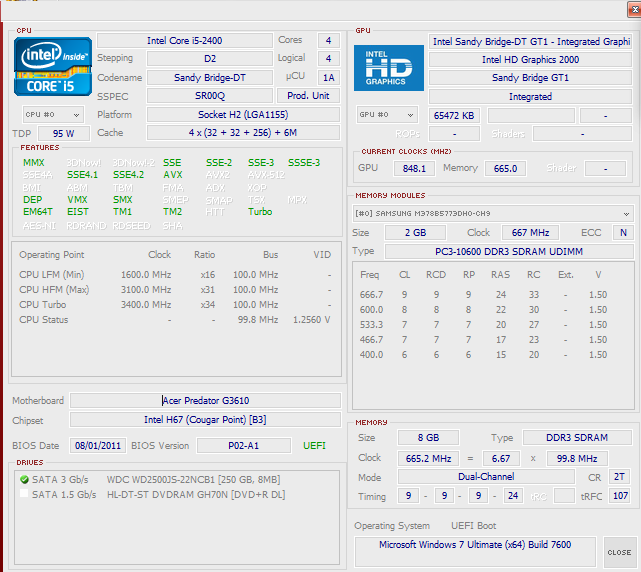Viewport: 641px width, 572px height.
Task: Open the CPU #0 selector dropdown
Action: [x=53, y=114]
